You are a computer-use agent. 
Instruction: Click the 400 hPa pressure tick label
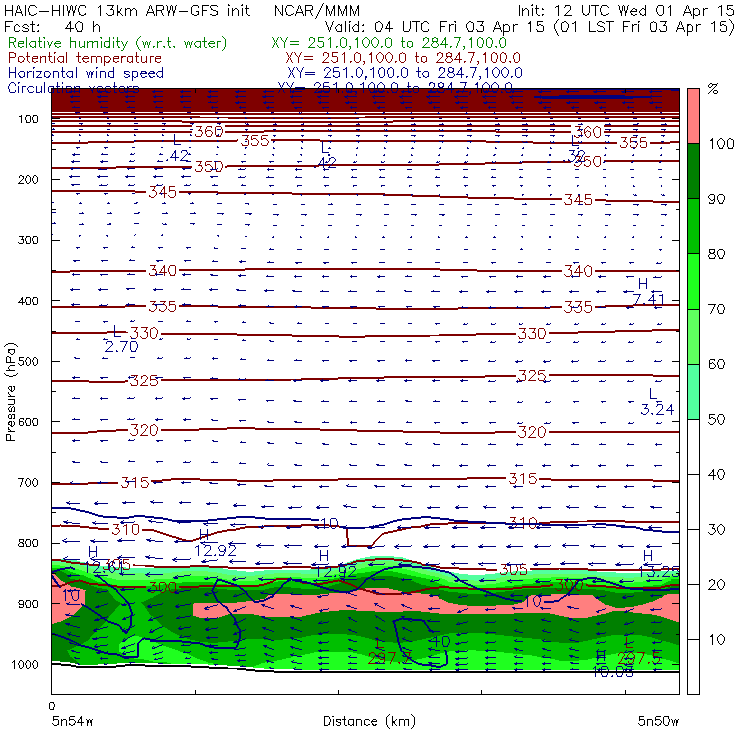tap(28, 301)
